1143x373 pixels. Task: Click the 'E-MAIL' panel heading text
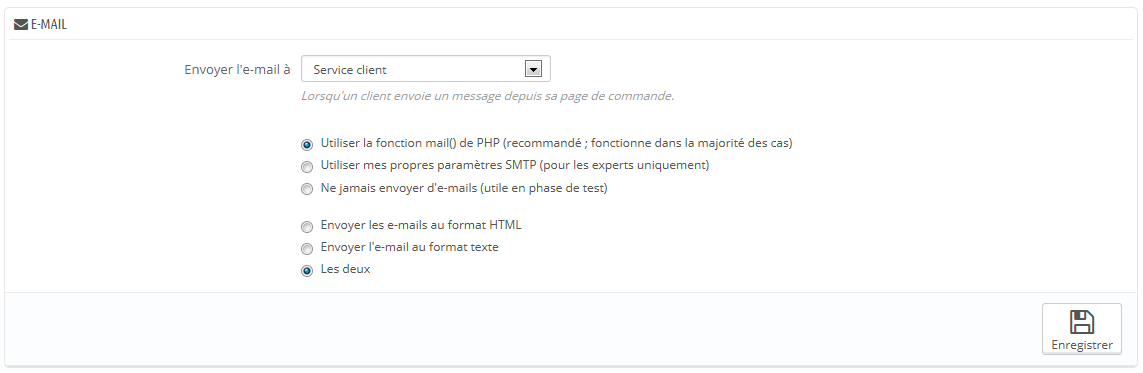coord(49,25)
